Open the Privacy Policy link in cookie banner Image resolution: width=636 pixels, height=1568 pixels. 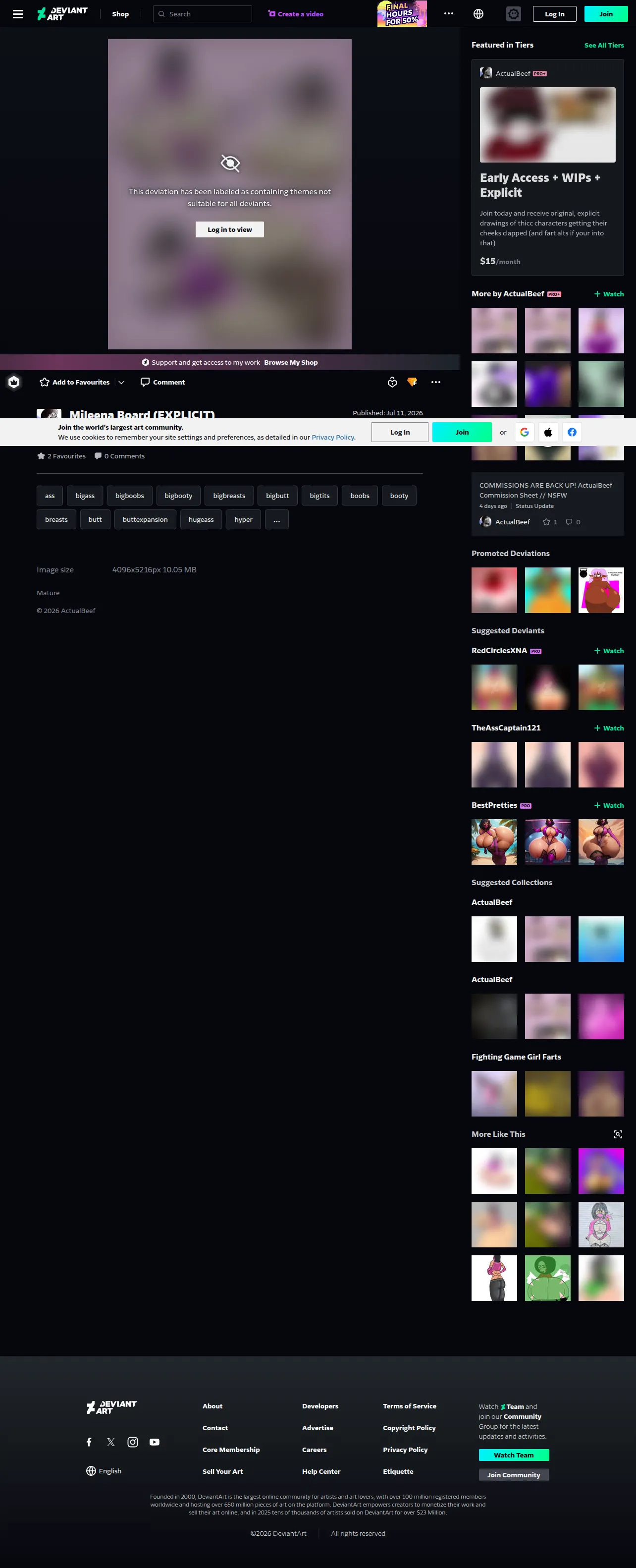point(333,437)
